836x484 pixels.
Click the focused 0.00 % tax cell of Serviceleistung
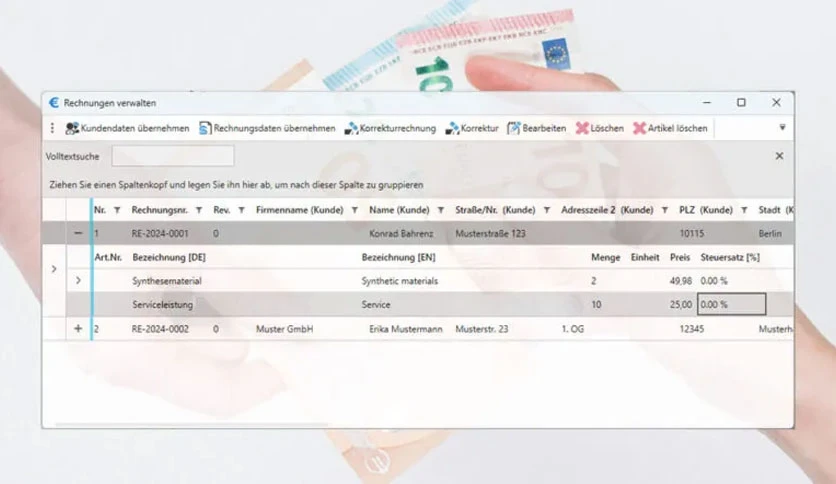click(x=732, y=304)
